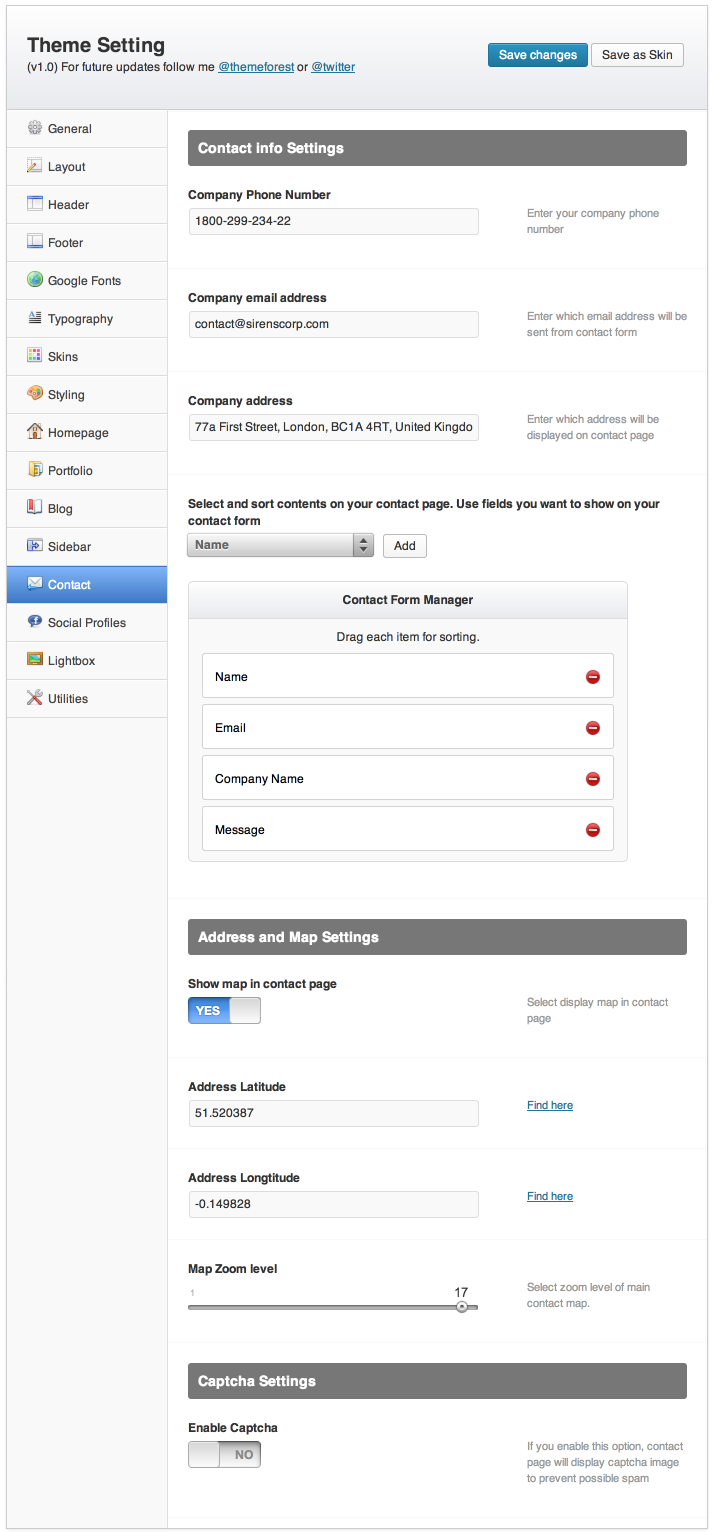This screenshot has width=715, height=1532.
Task: Click the Homepage house icon
Action: 35,432
